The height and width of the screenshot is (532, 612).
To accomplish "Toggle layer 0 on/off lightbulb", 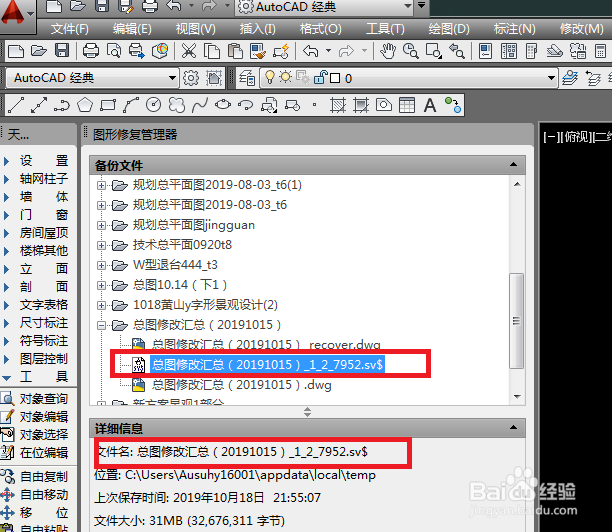I will (x=270, y=77).
